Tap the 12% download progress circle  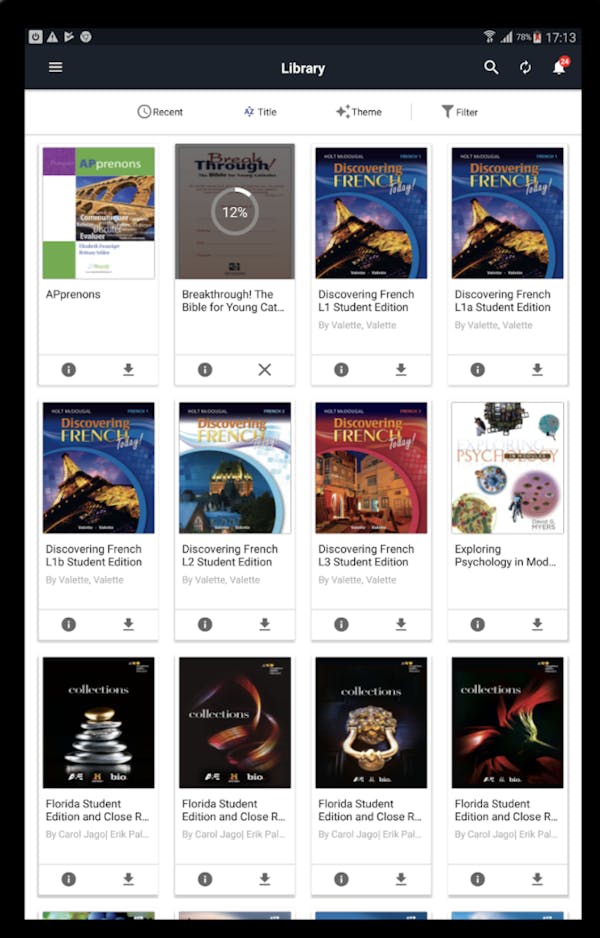(x=234, y=212)
